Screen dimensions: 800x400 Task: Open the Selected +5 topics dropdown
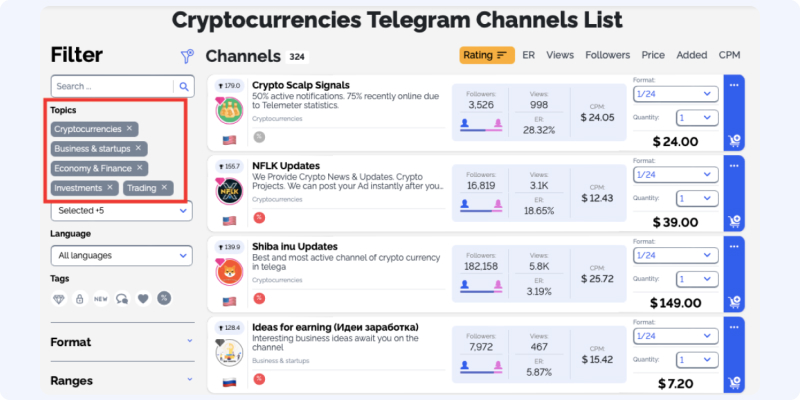[x=121, y=211]
